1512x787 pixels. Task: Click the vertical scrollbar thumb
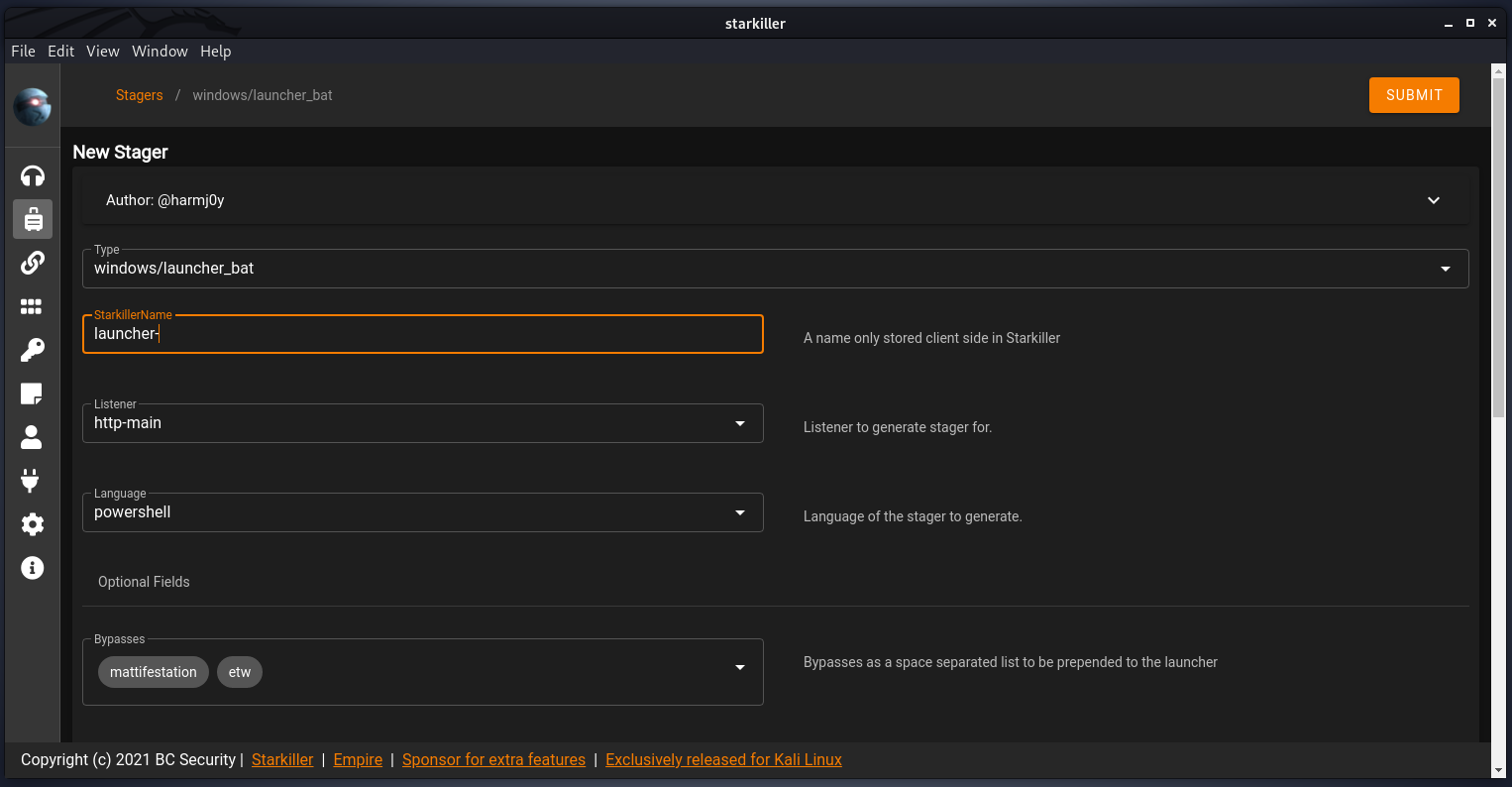click(1498, 248)
